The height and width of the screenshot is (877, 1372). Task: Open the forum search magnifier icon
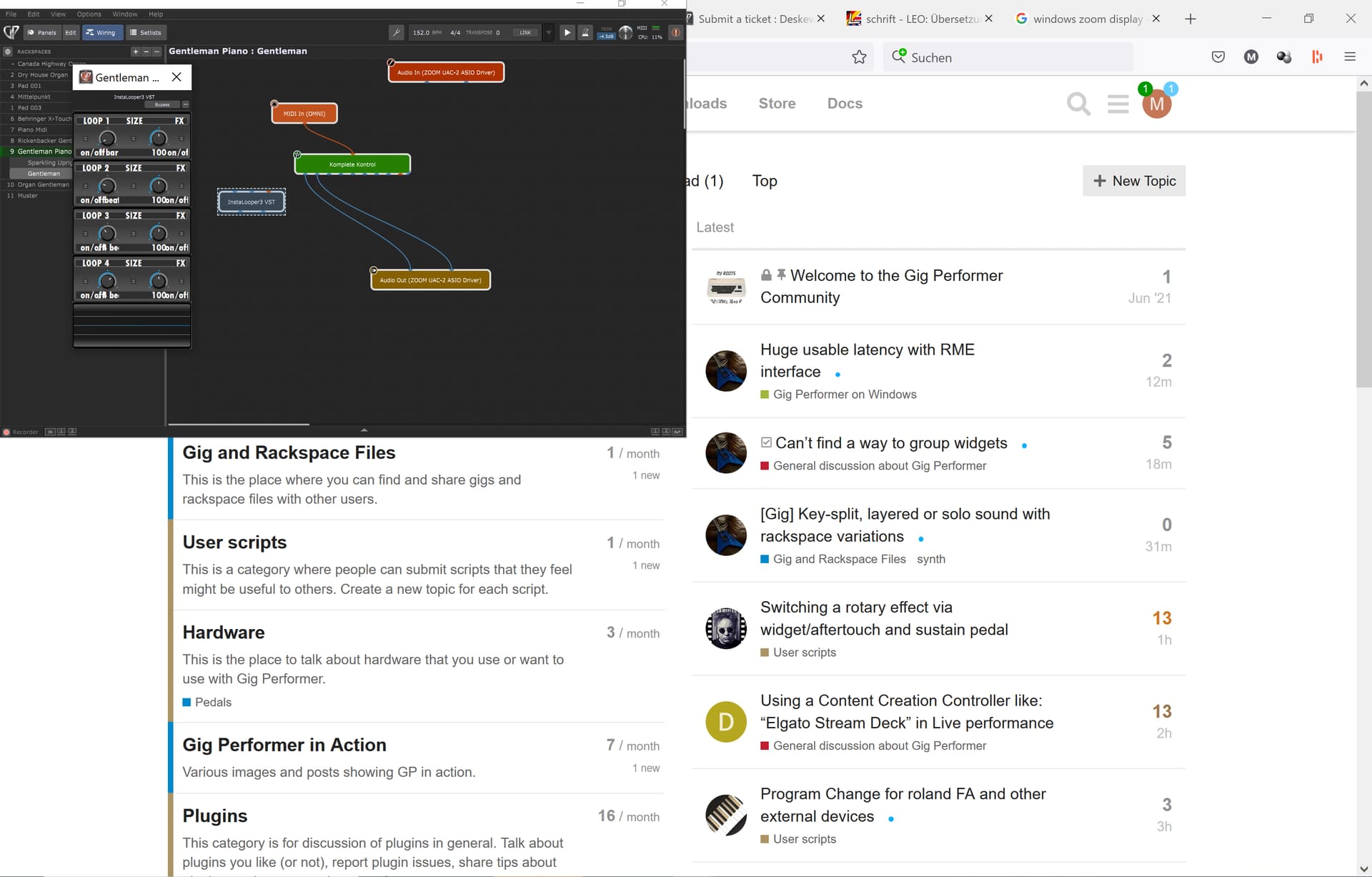coord(1078,104)
